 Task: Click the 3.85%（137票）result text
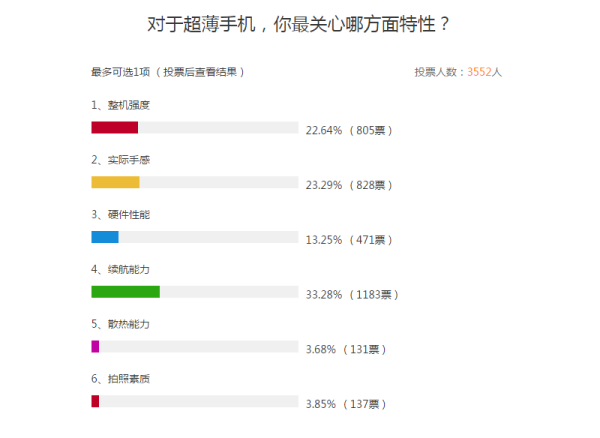[345, 404]
